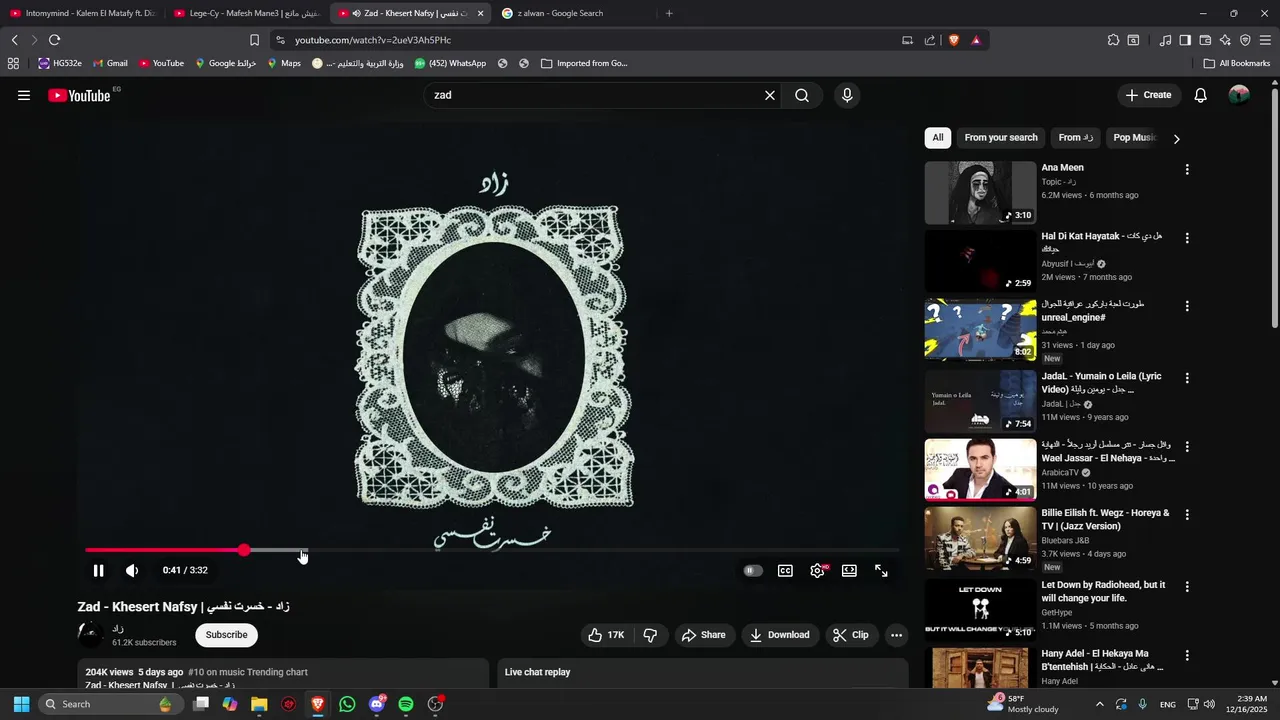Reload the current page
Image resolution: width=1280 pixels, height=720 pixels.
(54, 40)
